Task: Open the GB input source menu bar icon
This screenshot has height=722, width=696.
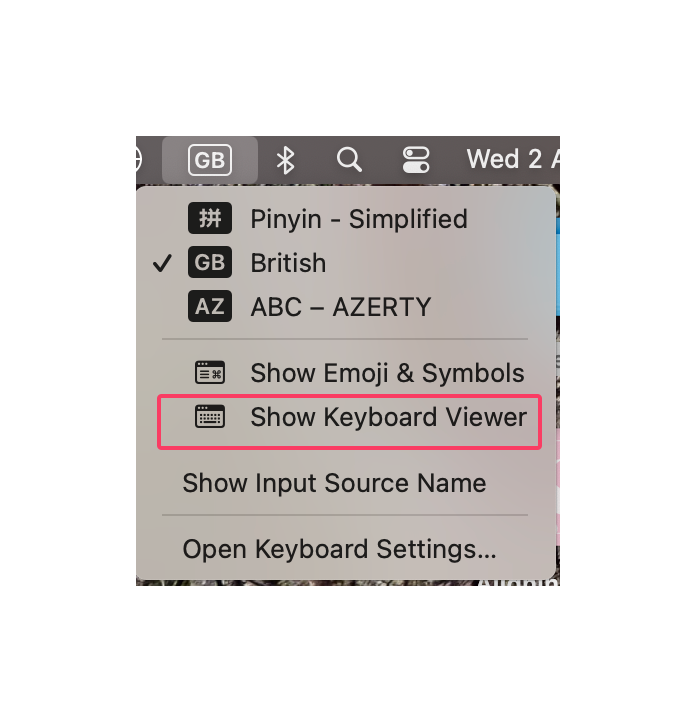Action: coord(210,160)
